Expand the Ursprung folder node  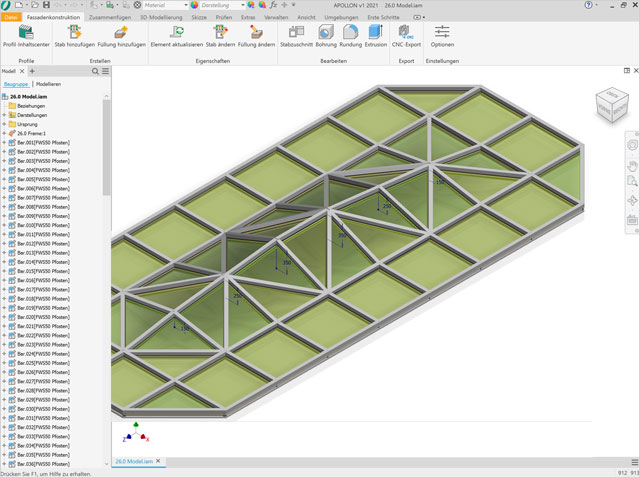pos(4,123)
